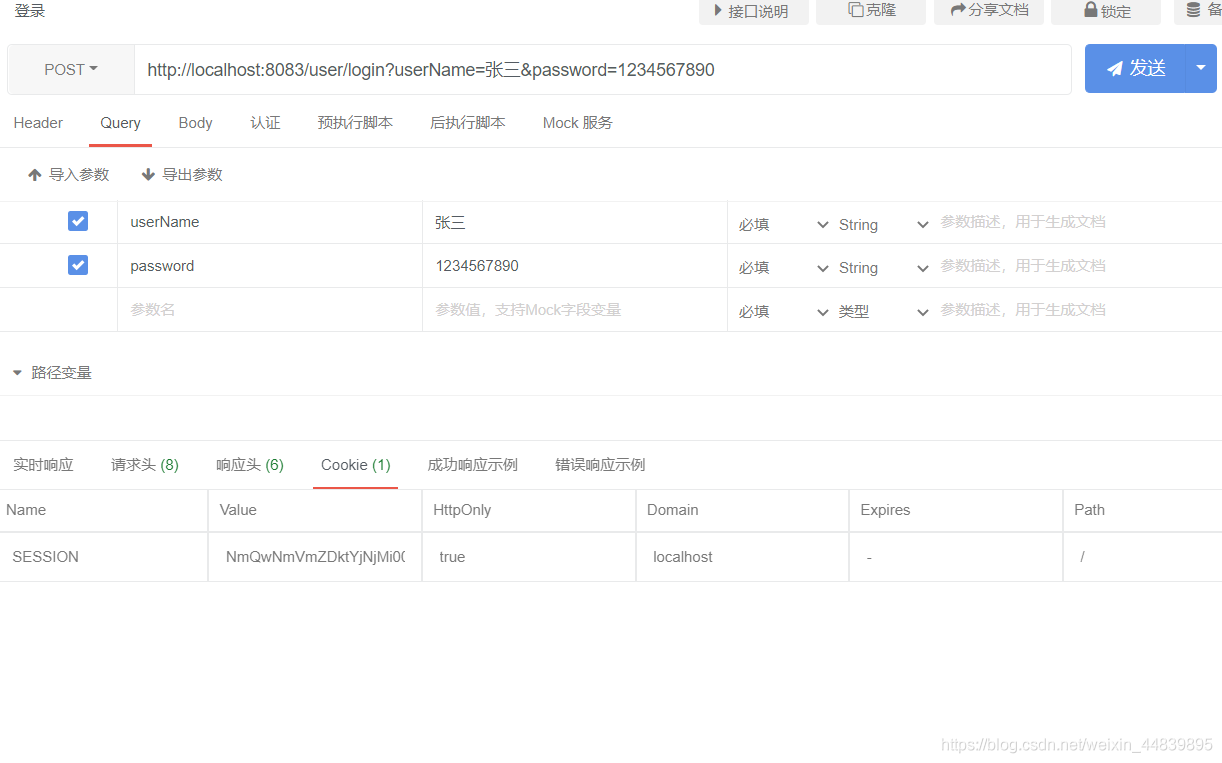Viewport: 1222px width, 763px height.
Task: Click the empty 参数值 Mock field
Action: coord(575,310)
